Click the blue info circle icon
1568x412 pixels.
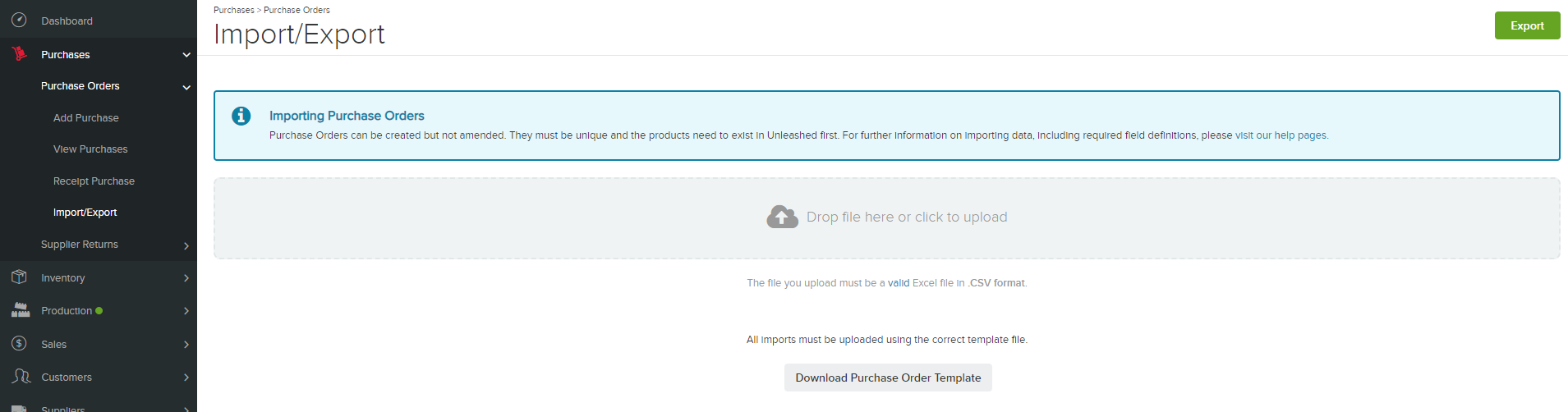coord(241,116)
